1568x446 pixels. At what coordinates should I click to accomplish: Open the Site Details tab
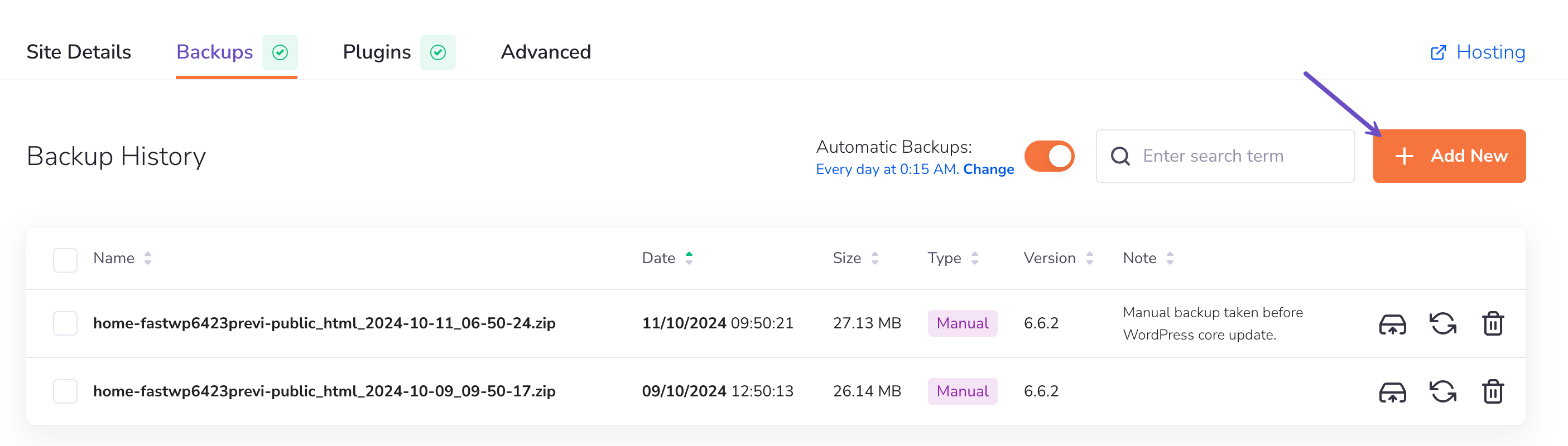[79, 52]
